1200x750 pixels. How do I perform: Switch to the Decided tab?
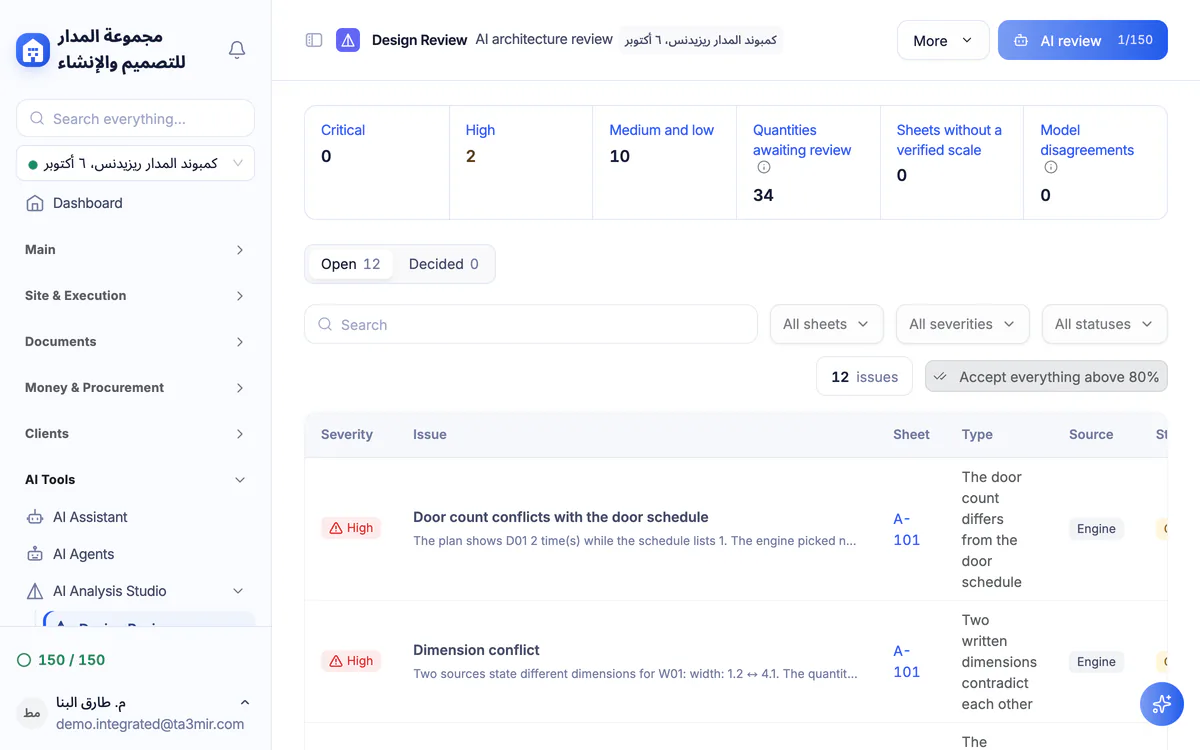coord(444,264)
